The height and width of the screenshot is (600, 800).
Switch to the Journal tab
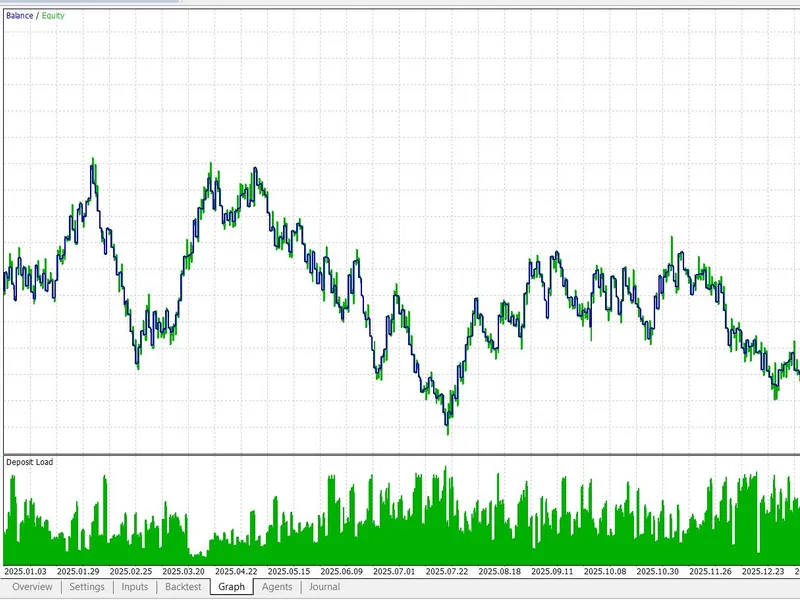[324, 587]
